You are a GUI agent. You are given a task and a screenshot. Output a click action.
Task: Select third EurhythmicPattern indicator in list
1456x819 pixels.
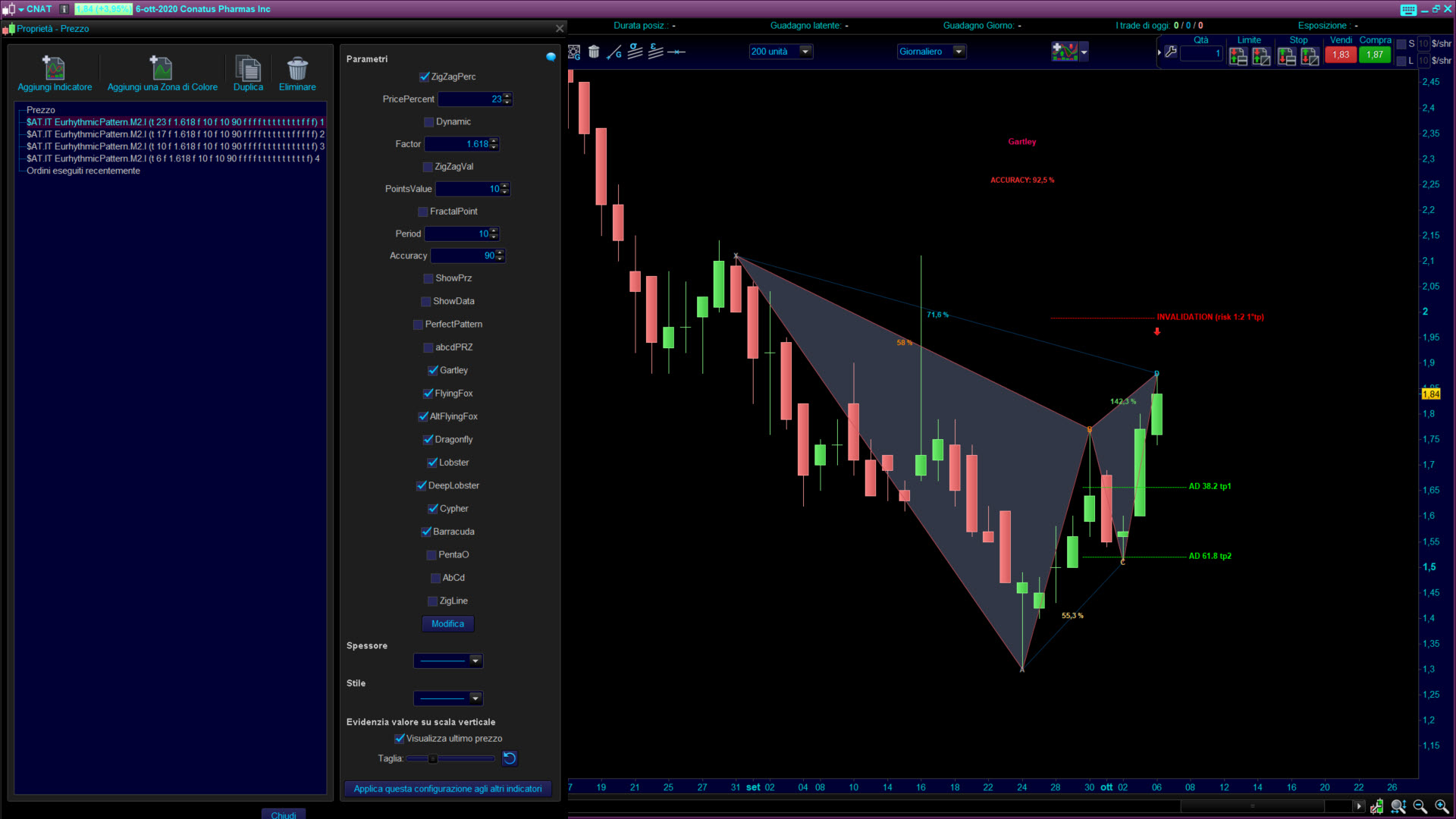point(174,146)
